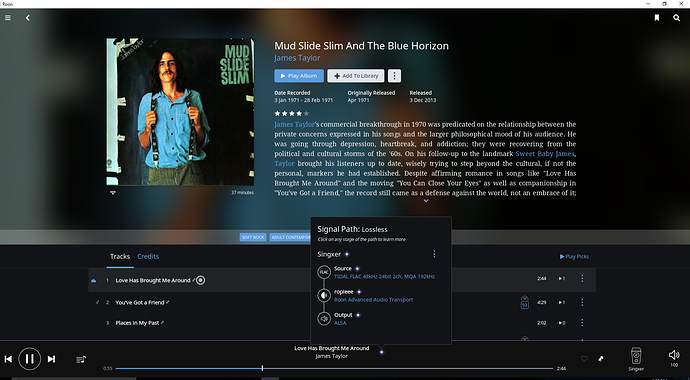Open options for Love Has Brought Me Around
The image size is (690, 380).
click(582, 278)
